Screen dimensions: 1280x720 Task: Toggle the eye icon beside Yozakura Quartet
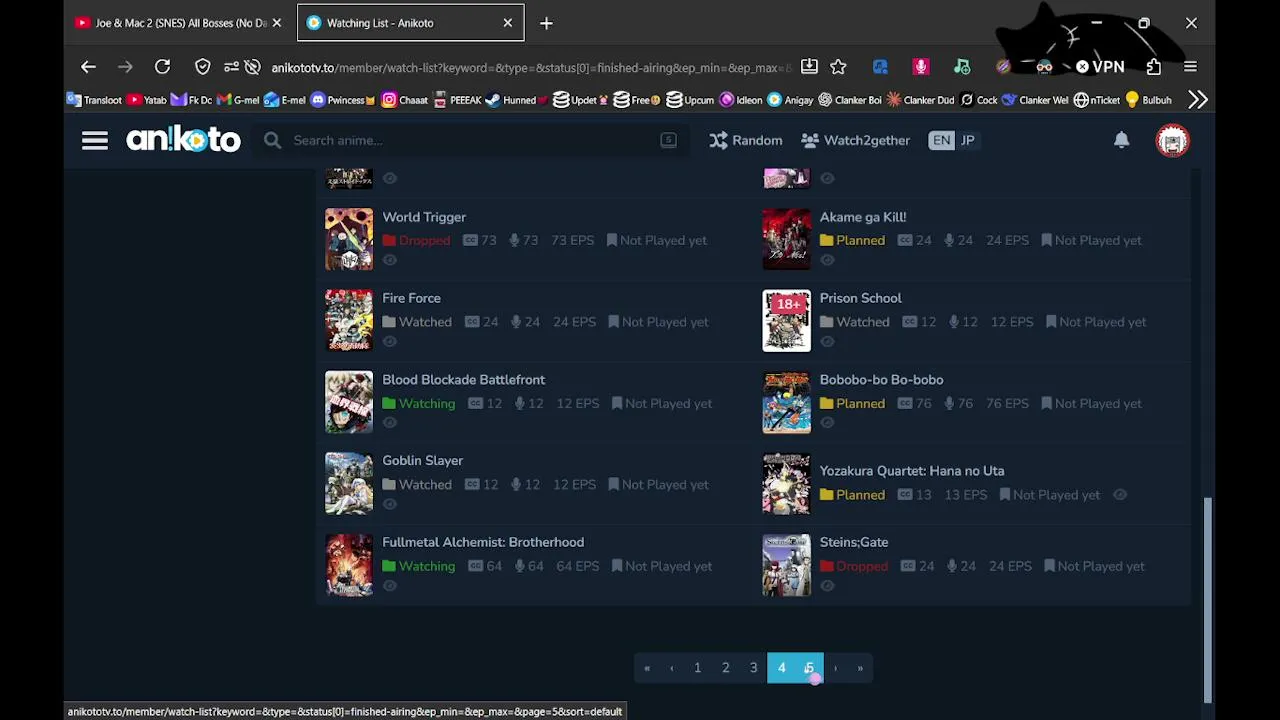pos(1120,495)
